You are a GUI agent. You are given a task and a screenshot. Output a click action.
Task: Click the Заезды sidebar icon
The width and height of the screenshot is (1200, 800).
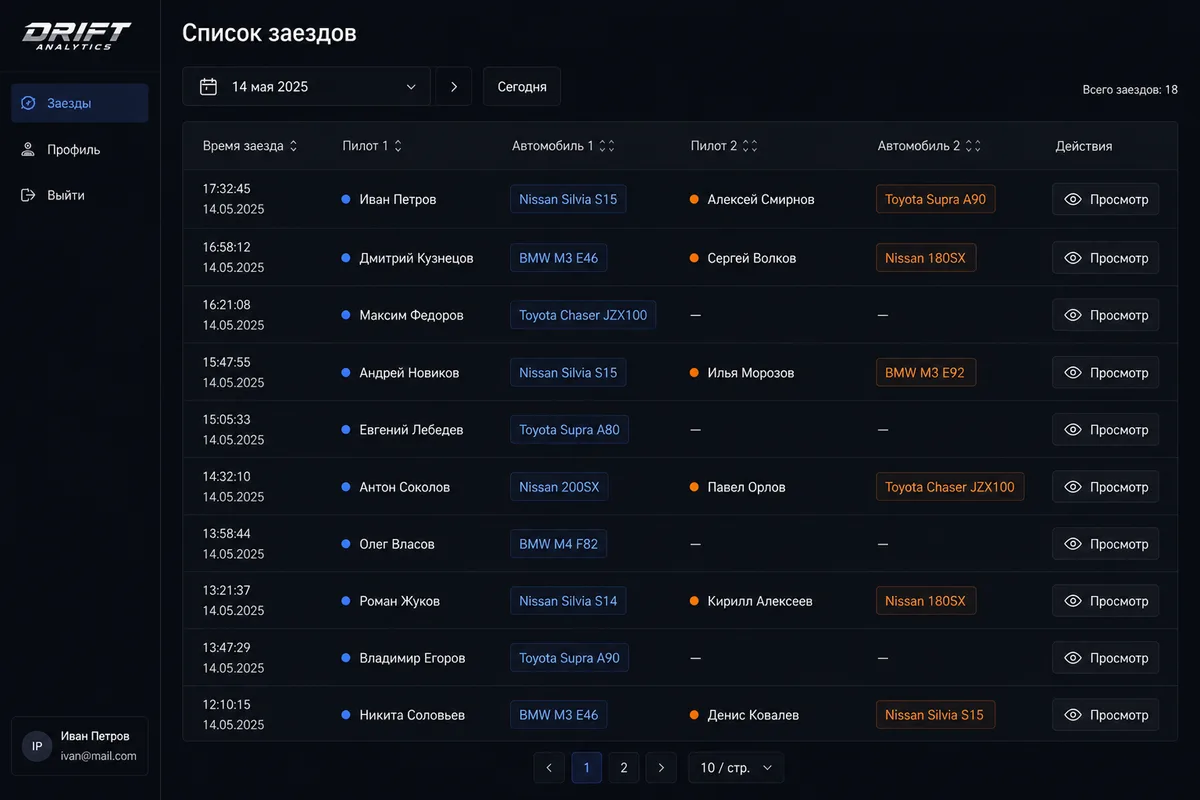[28, 103]
